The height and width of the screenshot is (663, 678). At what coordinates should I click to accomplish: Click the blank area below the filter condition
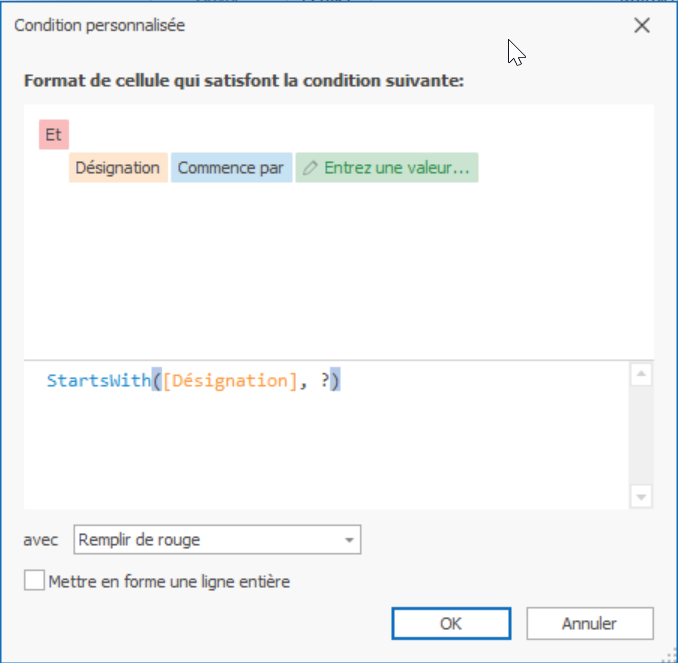(x=339, y=270)
